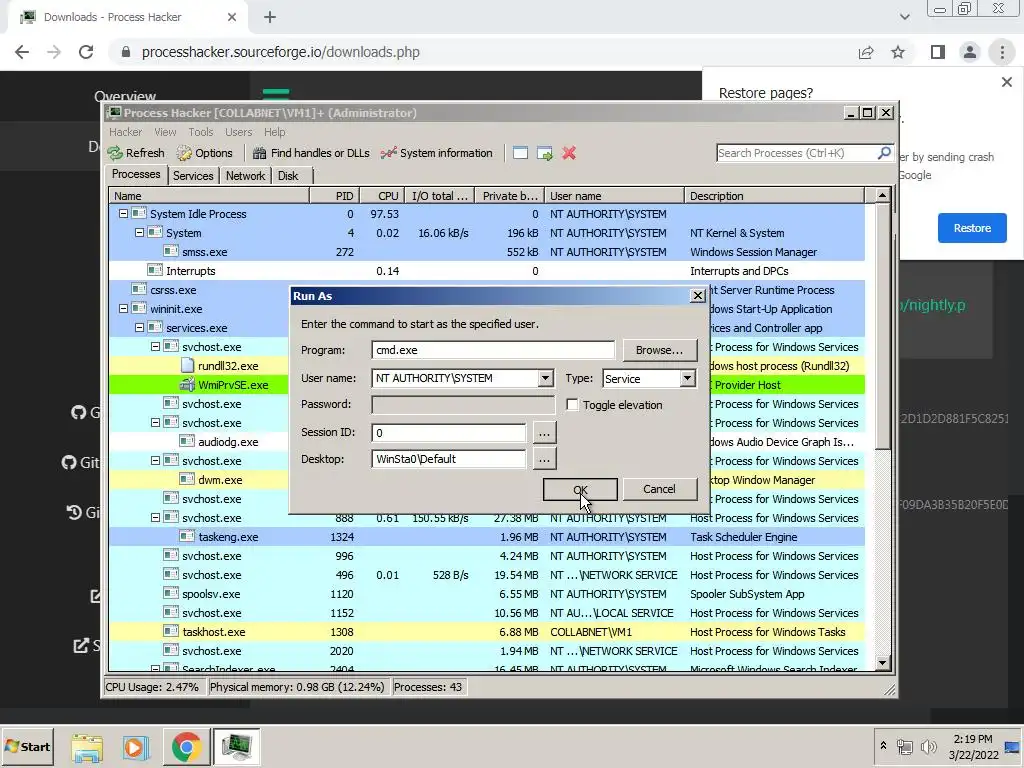This screenshot has width=1024, height=768.
Task: Click OK in Run As dialog
Action: pyautogui.click(x=580, y=489)
